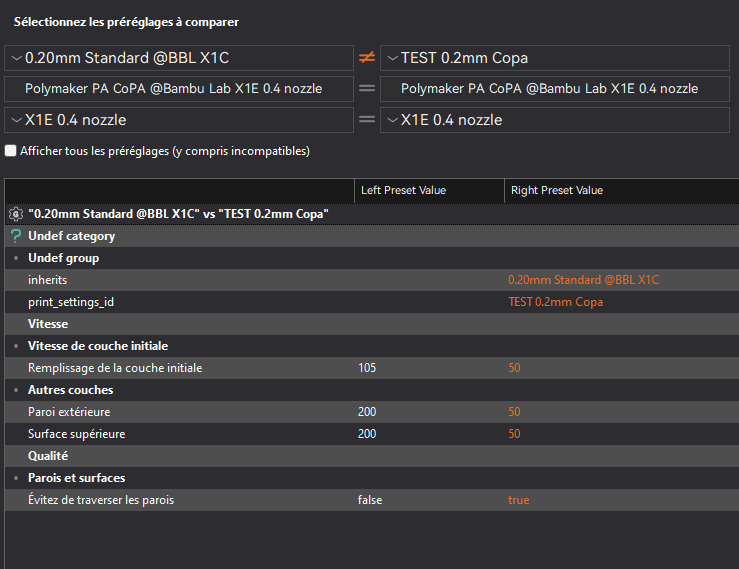The height and width of the screenshot is (569, 739).
Task: Click the question mark icon beside Undef category
Action: 15,236
